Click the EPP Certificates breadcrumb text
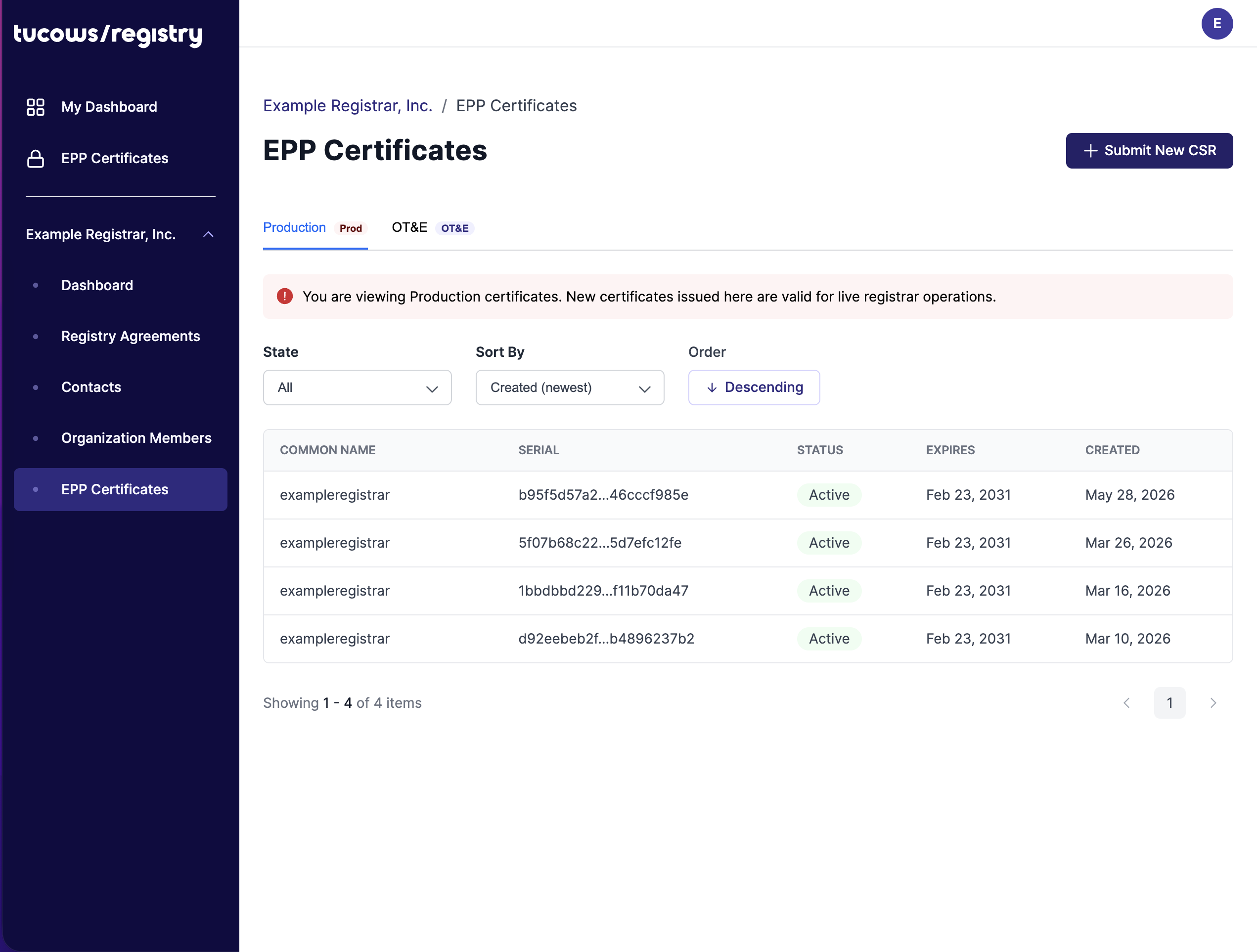 pos(516,106)
